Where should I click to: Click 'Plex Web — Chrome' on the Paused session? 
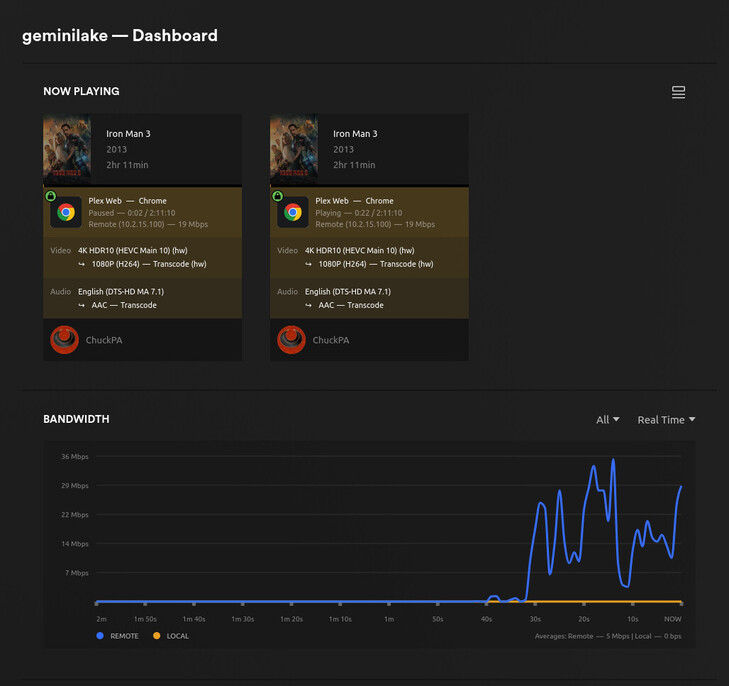(x=127, y=201)
